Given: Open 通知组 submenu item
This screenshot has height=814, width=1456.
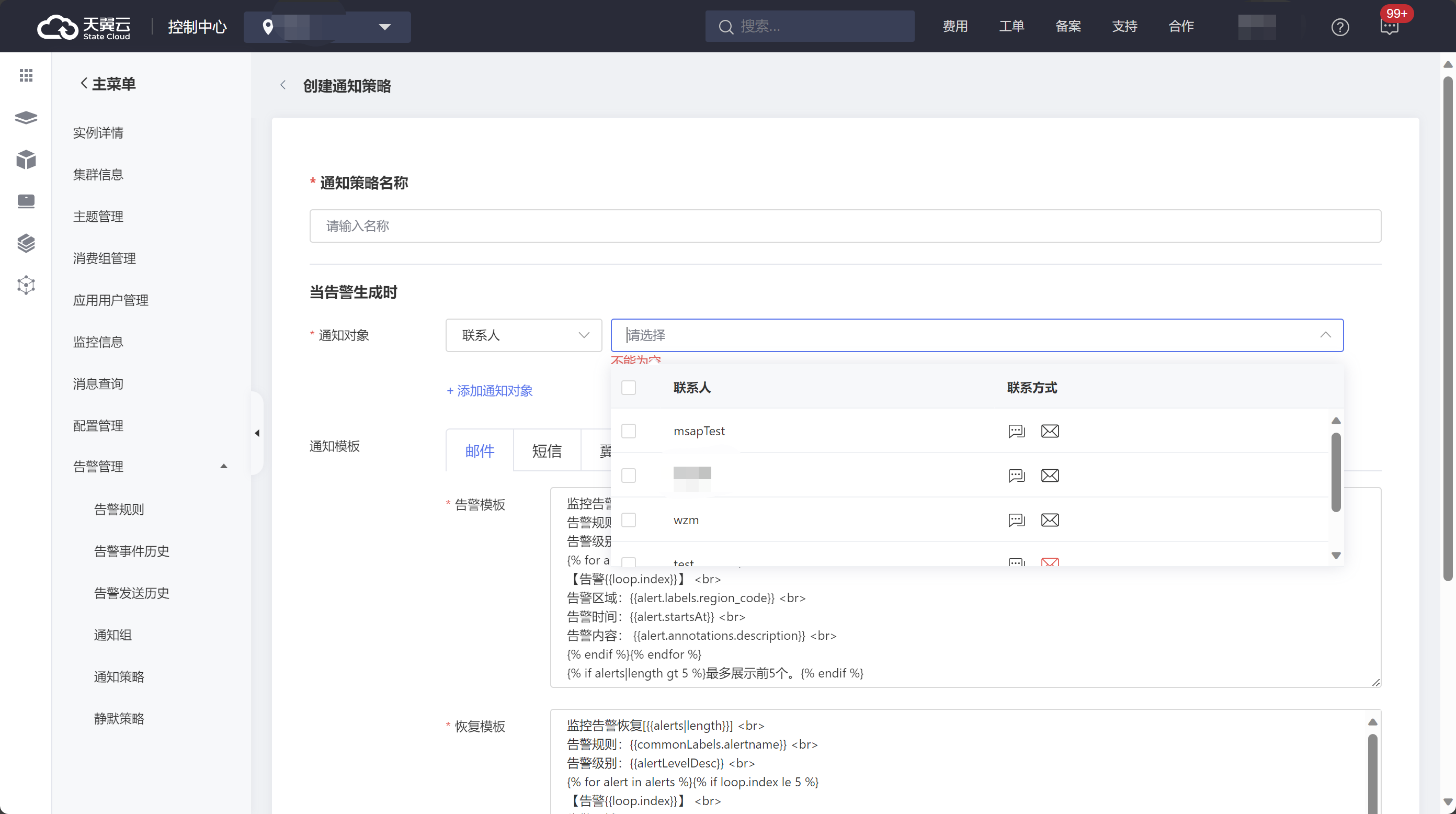Looking at the screenshot, I should (x=113, y=635).
